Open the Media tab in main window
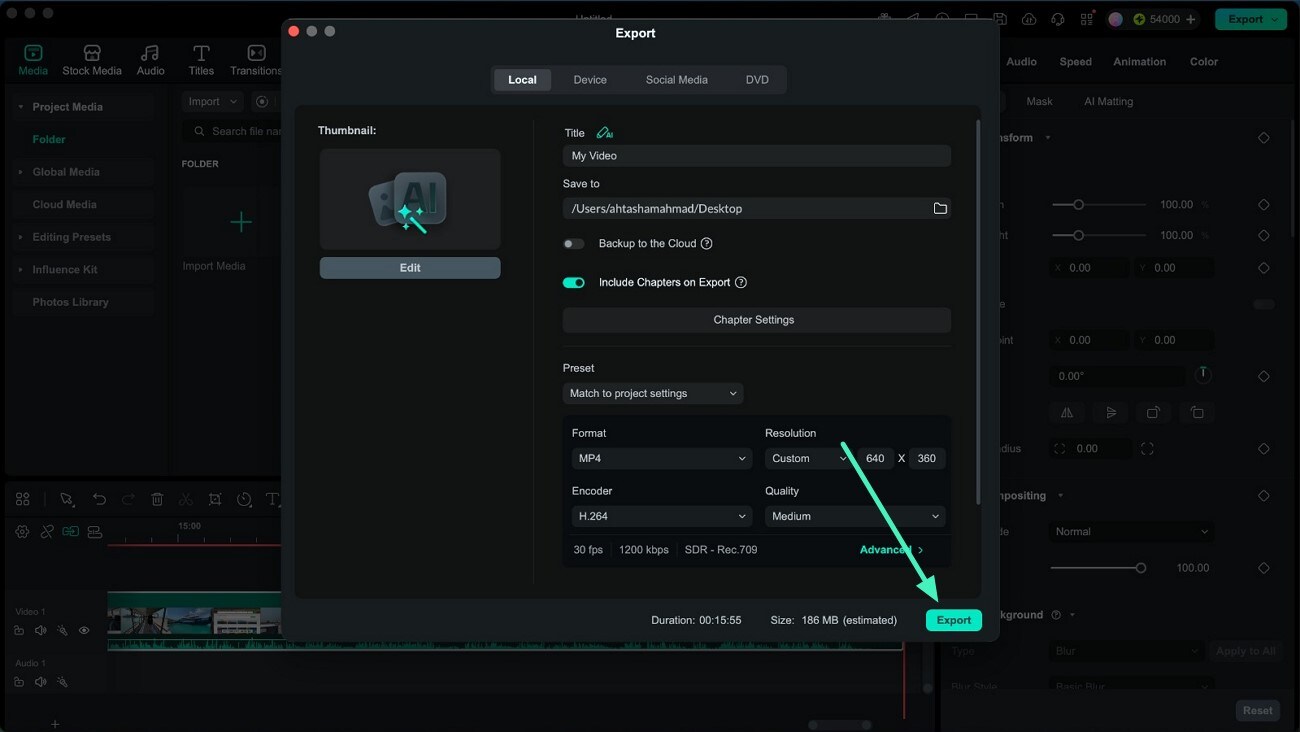 point(33,59)
